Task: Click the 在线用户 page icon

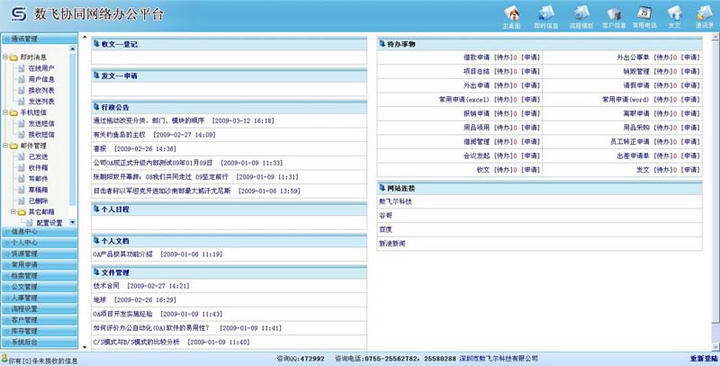Action: click(22, 68)
